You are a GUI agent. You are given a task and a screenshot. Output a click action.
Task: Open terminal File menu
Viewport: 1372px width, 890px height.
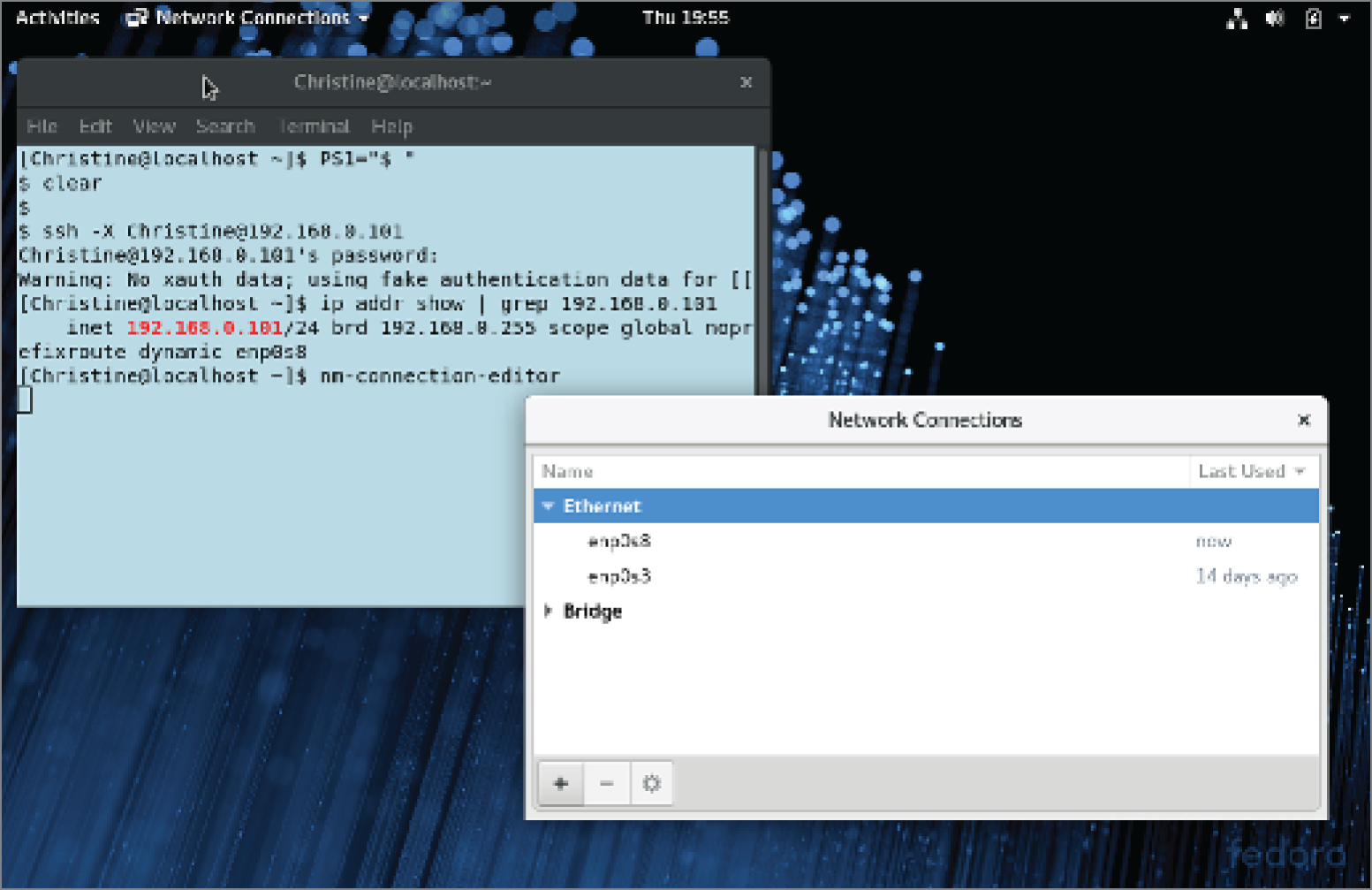pyautogui.click(x=42, y=126)
